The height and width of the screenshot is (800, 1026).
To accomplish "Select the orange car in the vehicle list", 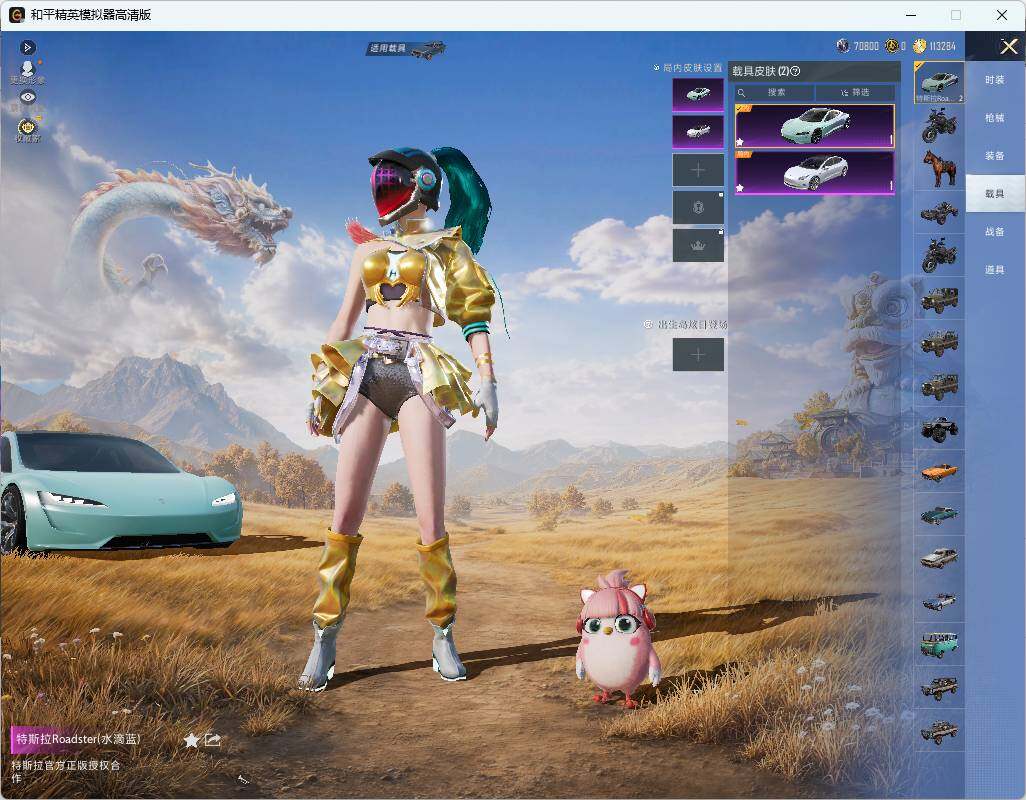I will coord(939,472).
